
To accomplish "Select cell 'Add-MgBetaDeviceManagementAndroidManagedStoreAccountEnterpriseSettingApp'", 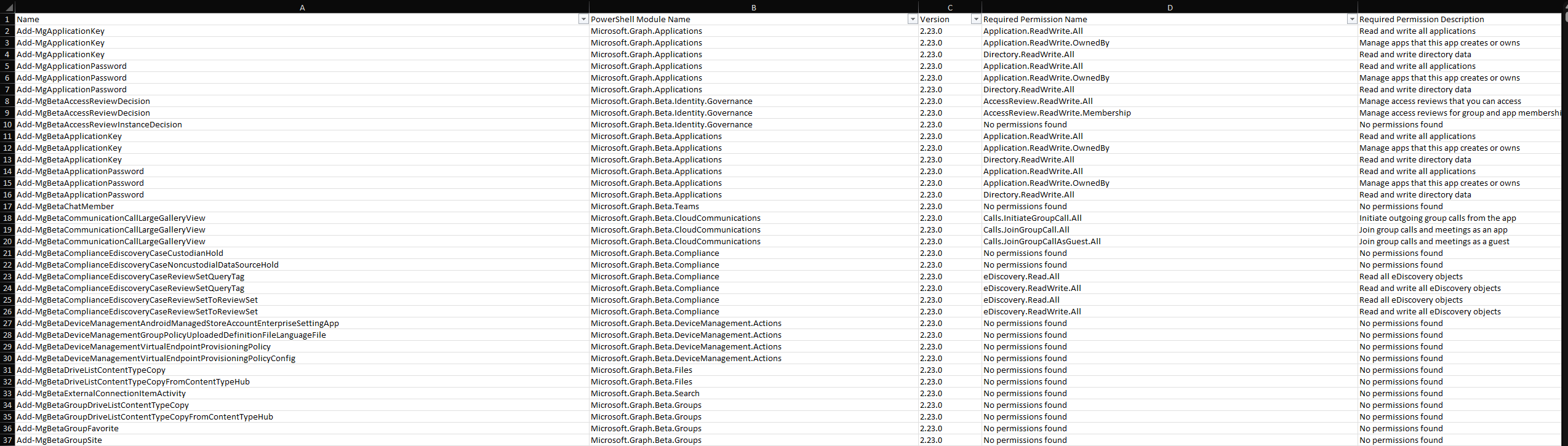I will pos(302,324).
